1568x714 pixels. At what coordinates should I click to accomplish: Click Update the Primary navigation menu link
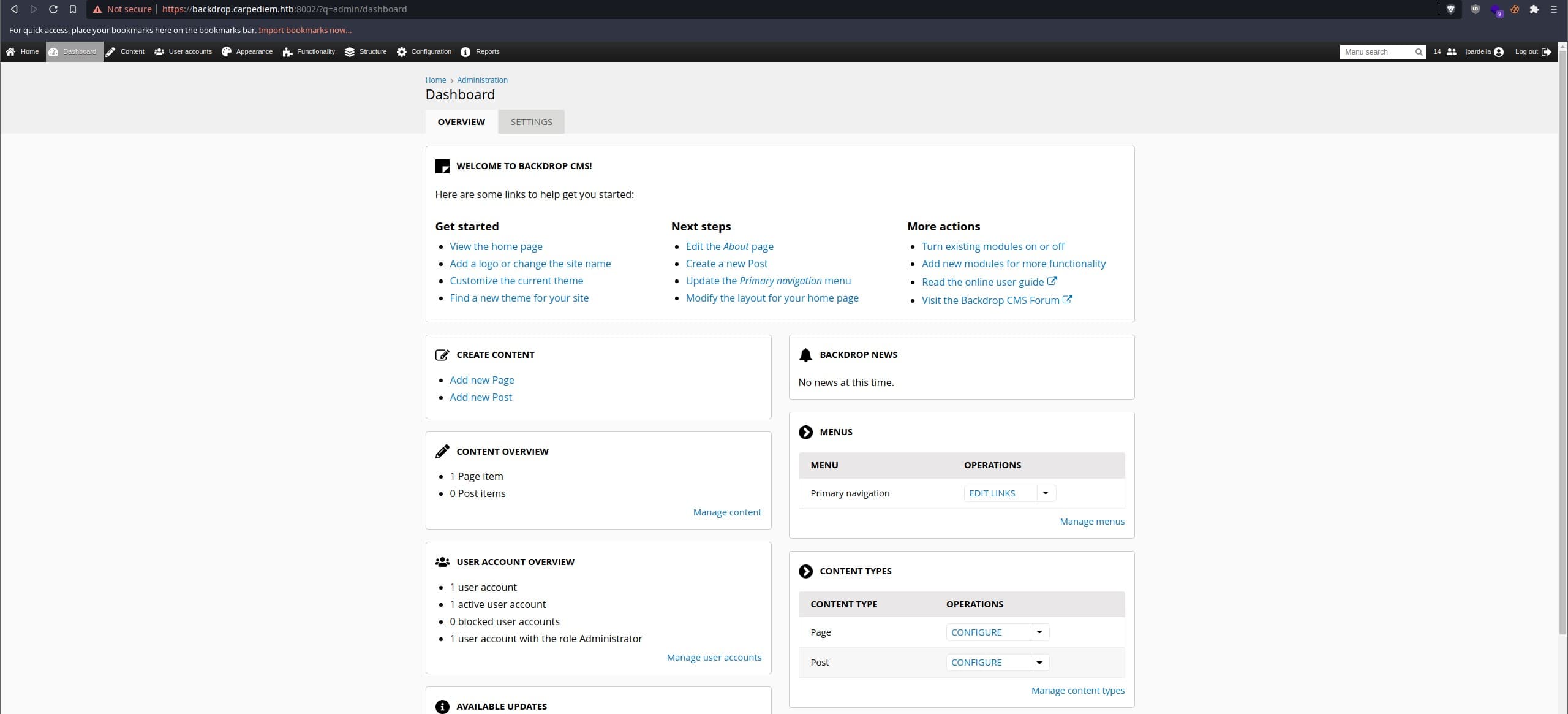[768, 281]
